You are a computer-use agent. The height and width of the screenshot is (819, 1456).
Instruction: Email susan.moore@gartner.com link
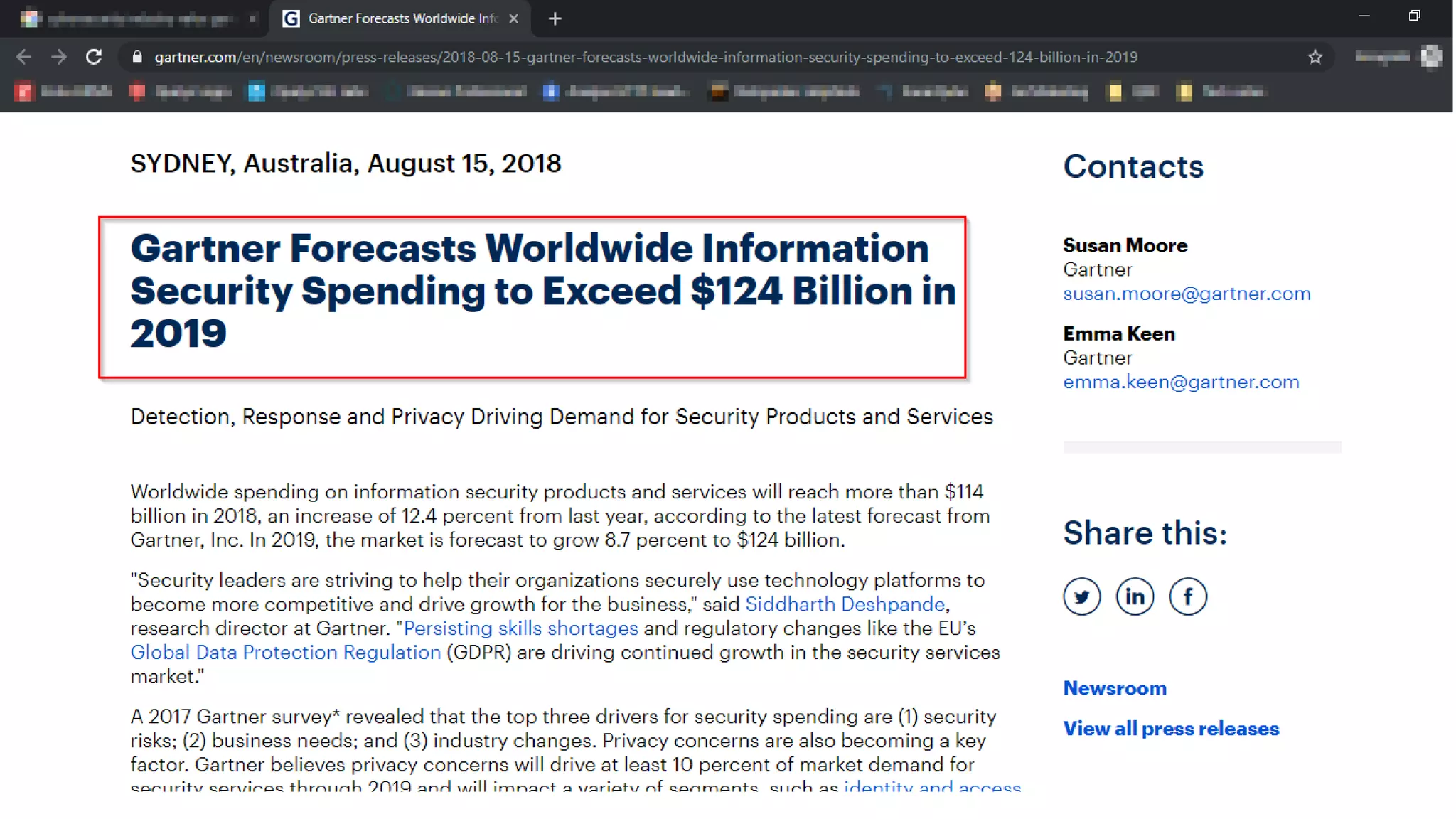click(x=1186, y=294)
